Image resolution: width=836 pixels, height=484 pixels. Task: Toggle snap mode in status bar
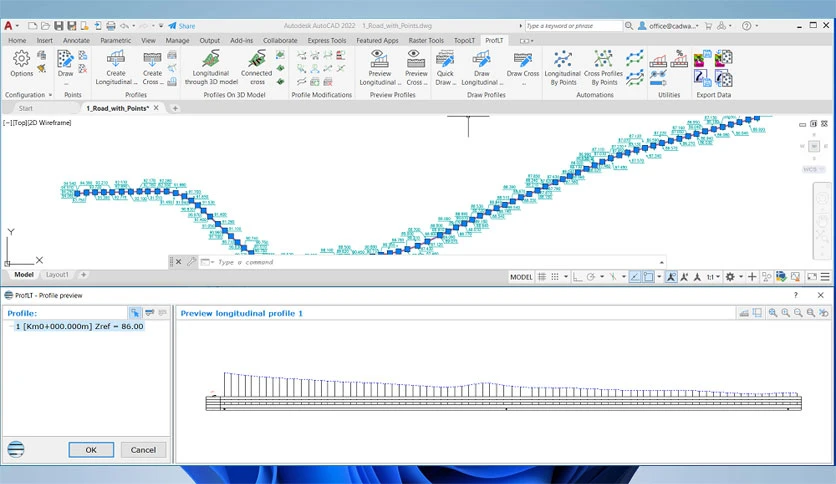coord(555,277)
